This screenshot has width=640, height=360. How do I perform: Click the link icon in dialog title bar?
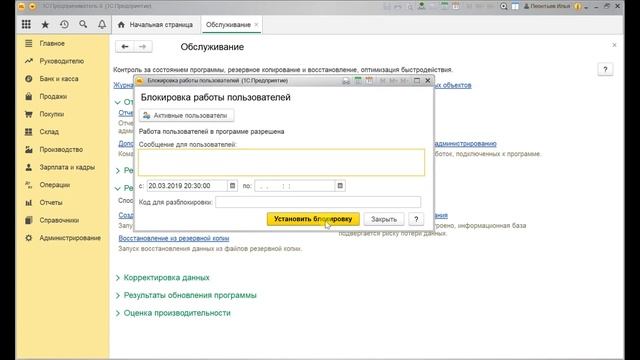pos(346,81)
